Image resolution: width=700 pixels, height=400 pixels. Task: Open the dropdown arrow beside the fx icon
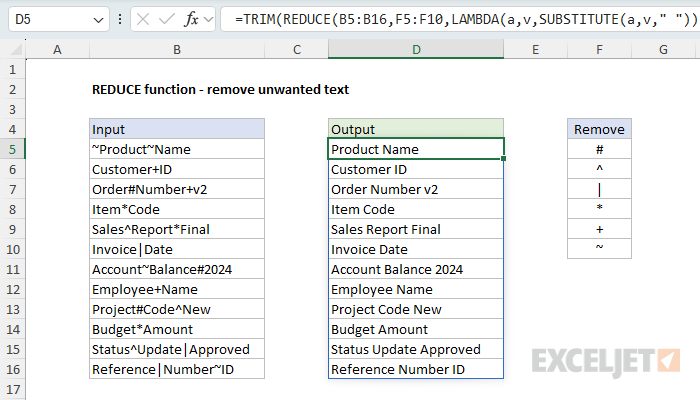(x=208, y=19)
